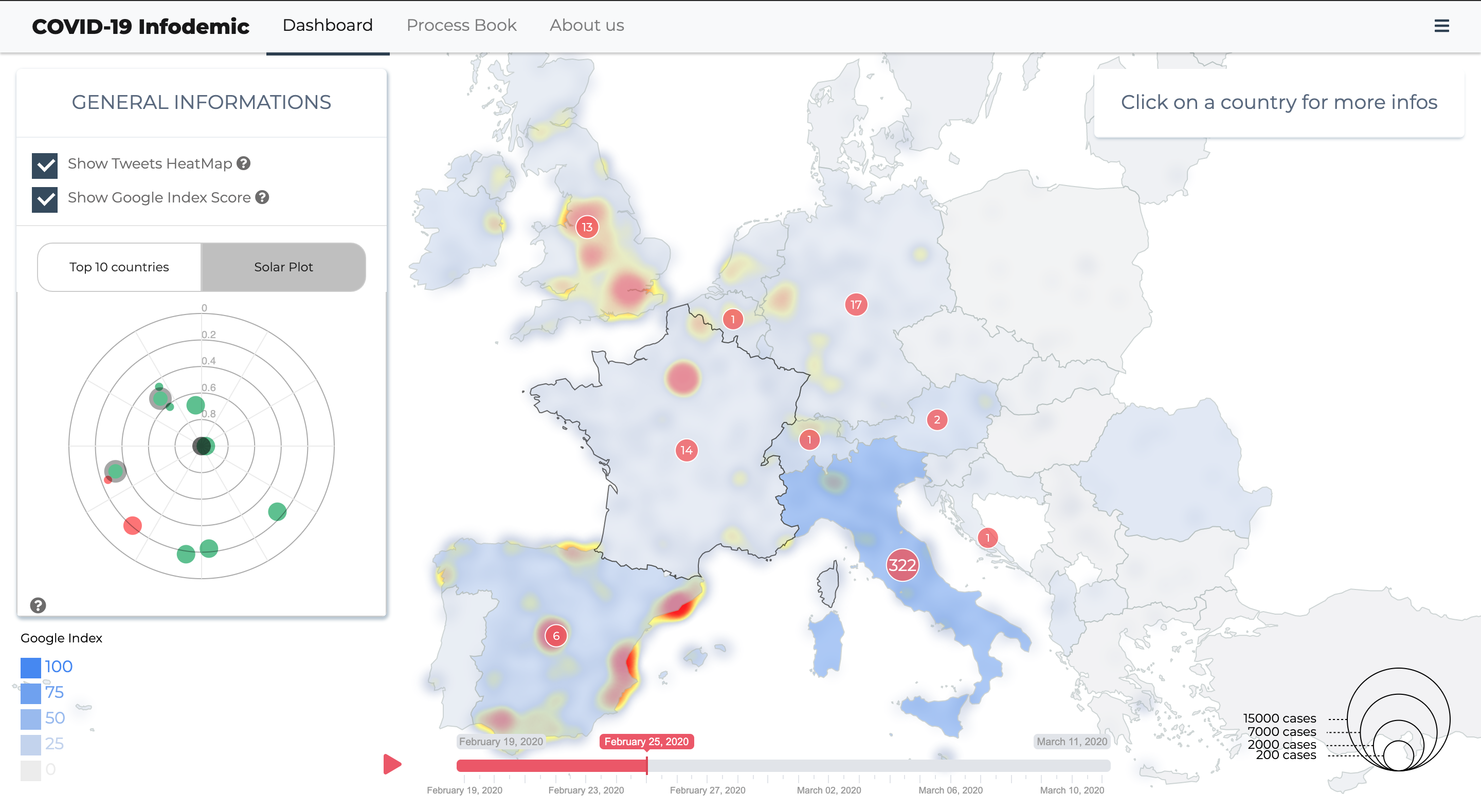
Task: Click the Dashboard navigation tab
Action: (326, 26)
